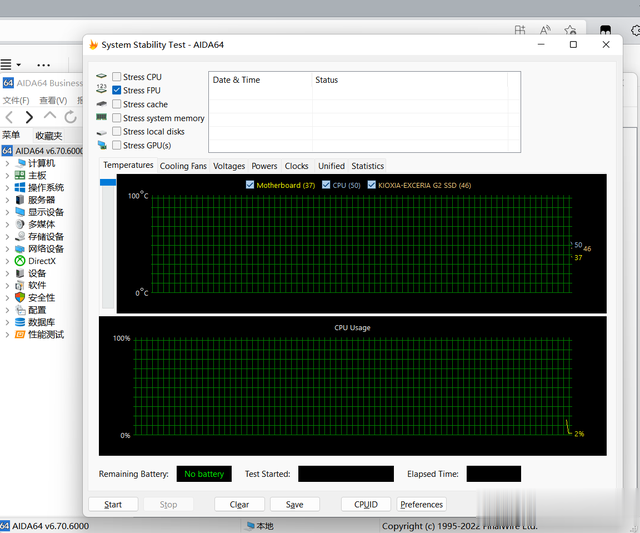This screenshot has width=640, height=533.
Task: Click the blue graph scale slider
Action: click(108, 182)
